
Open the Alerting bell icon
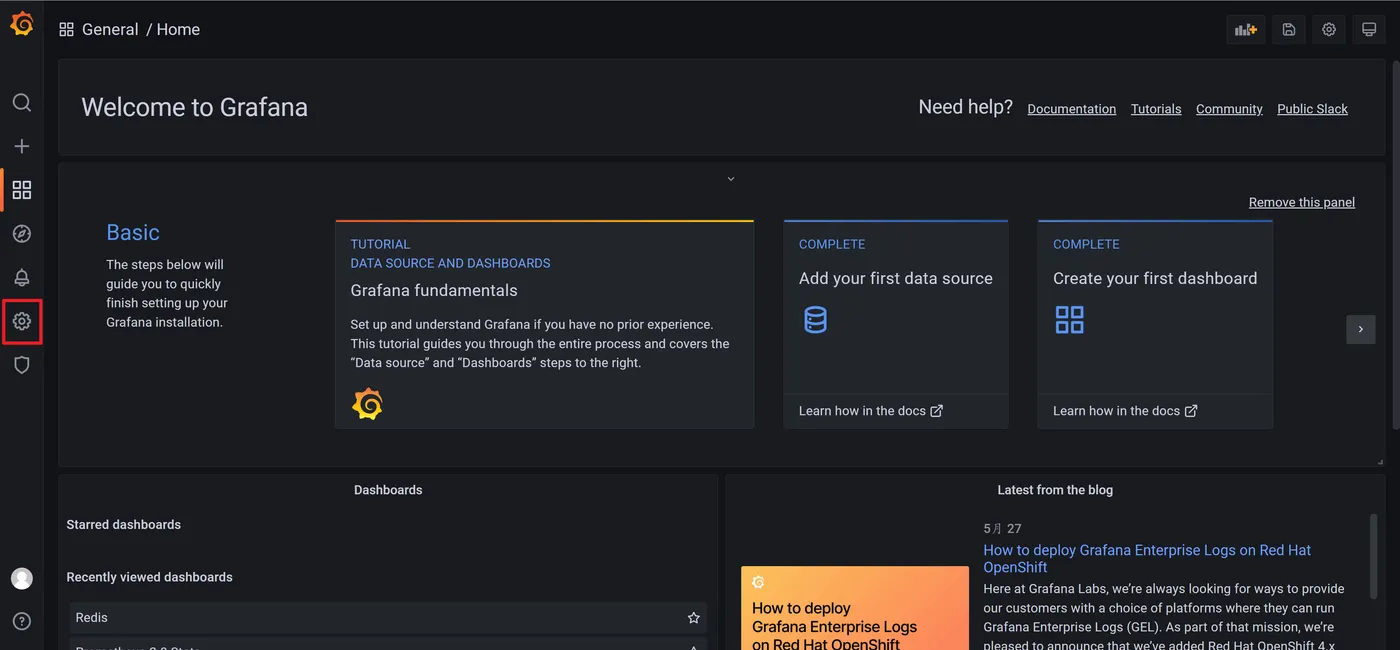tap(21, 278)
